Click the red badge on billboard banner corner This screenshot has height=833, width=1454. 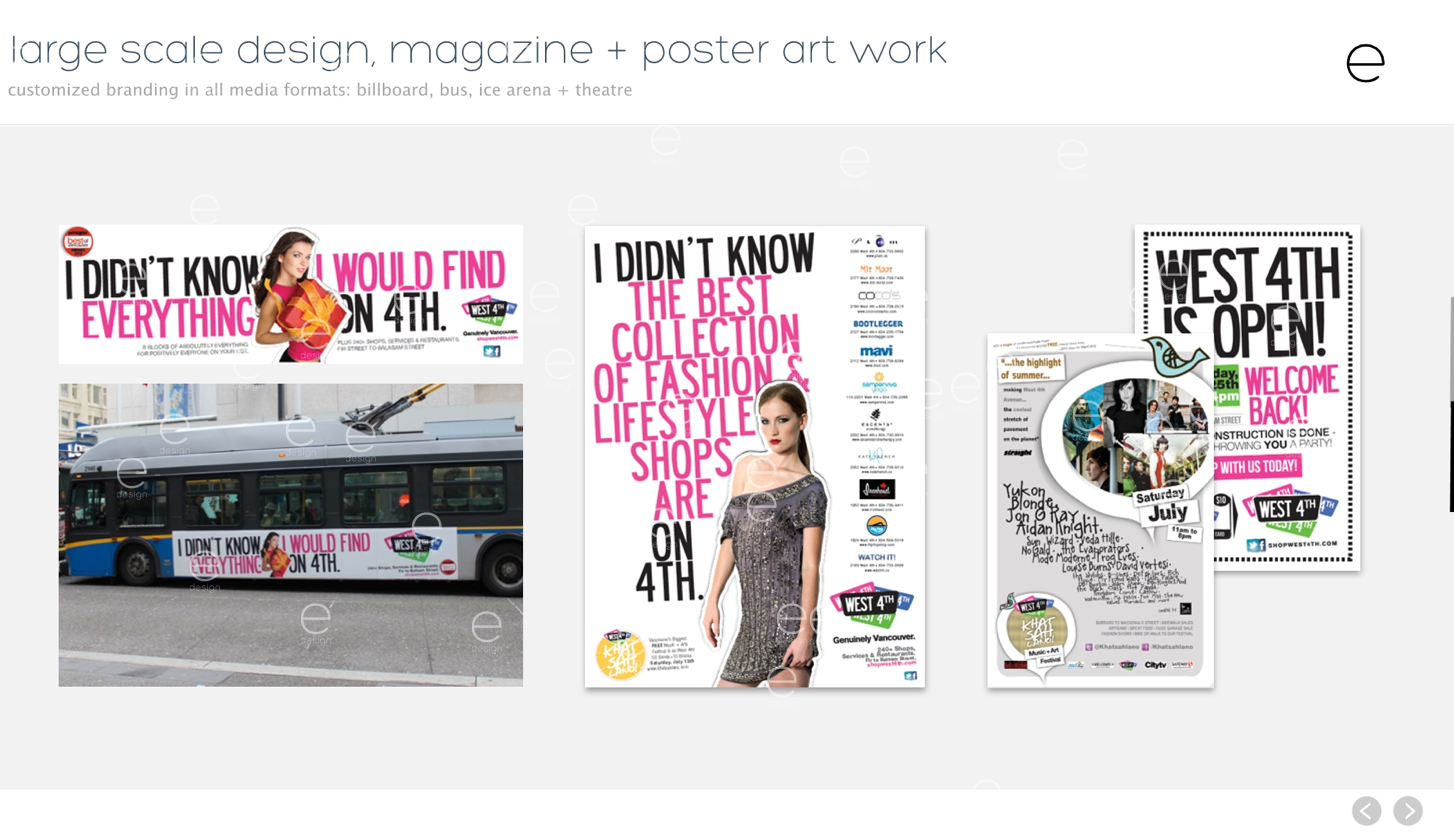click(x=77, y=241)
